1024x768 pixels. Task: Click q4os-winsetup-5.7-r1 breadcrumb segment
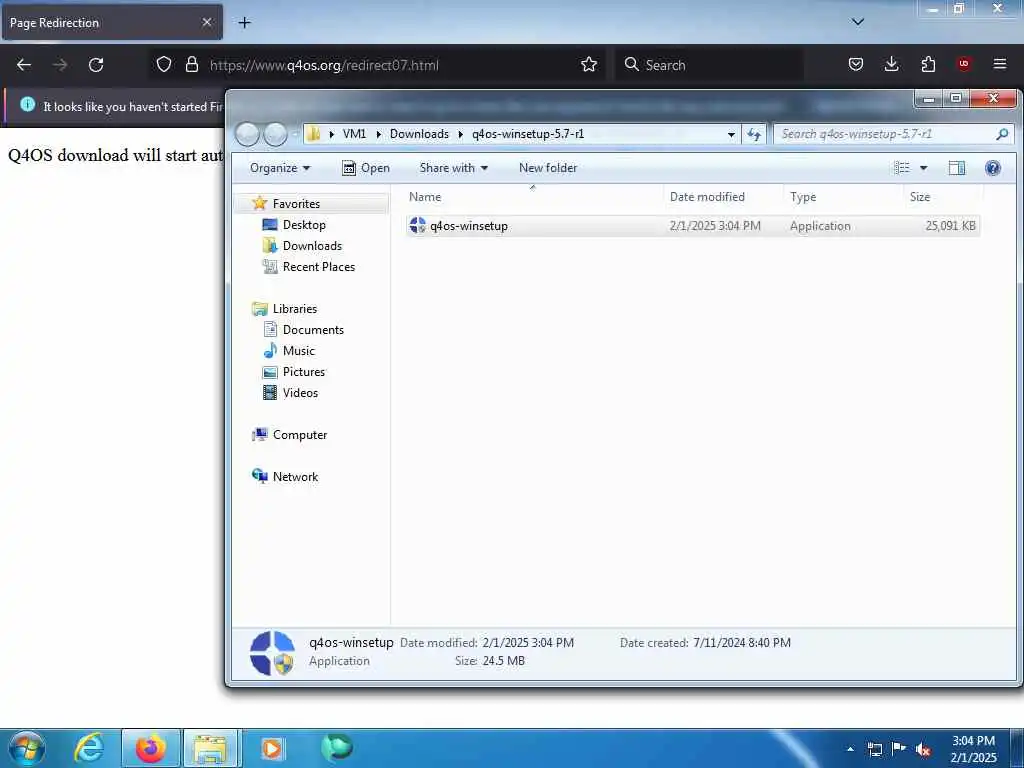pos(528,134)
